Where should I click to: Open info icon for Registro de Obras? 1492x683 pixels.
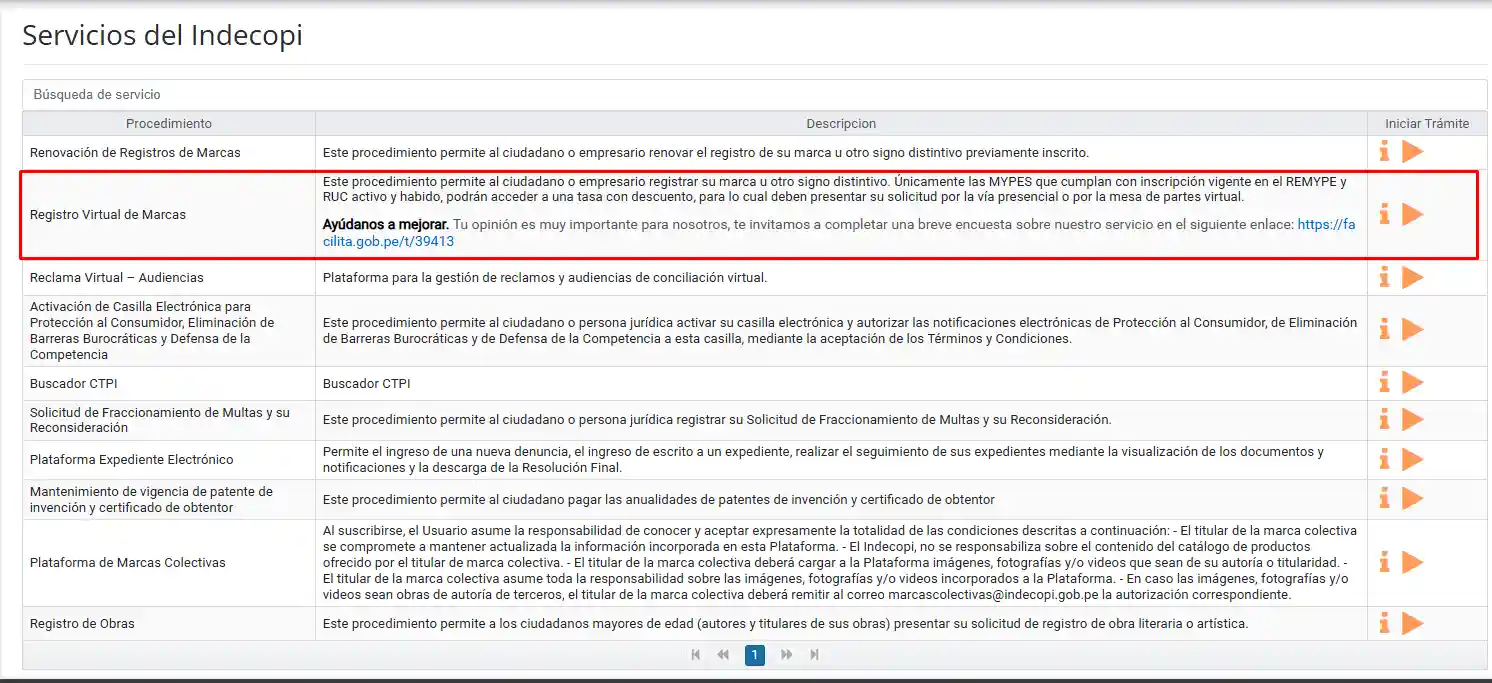[1385, 623]
